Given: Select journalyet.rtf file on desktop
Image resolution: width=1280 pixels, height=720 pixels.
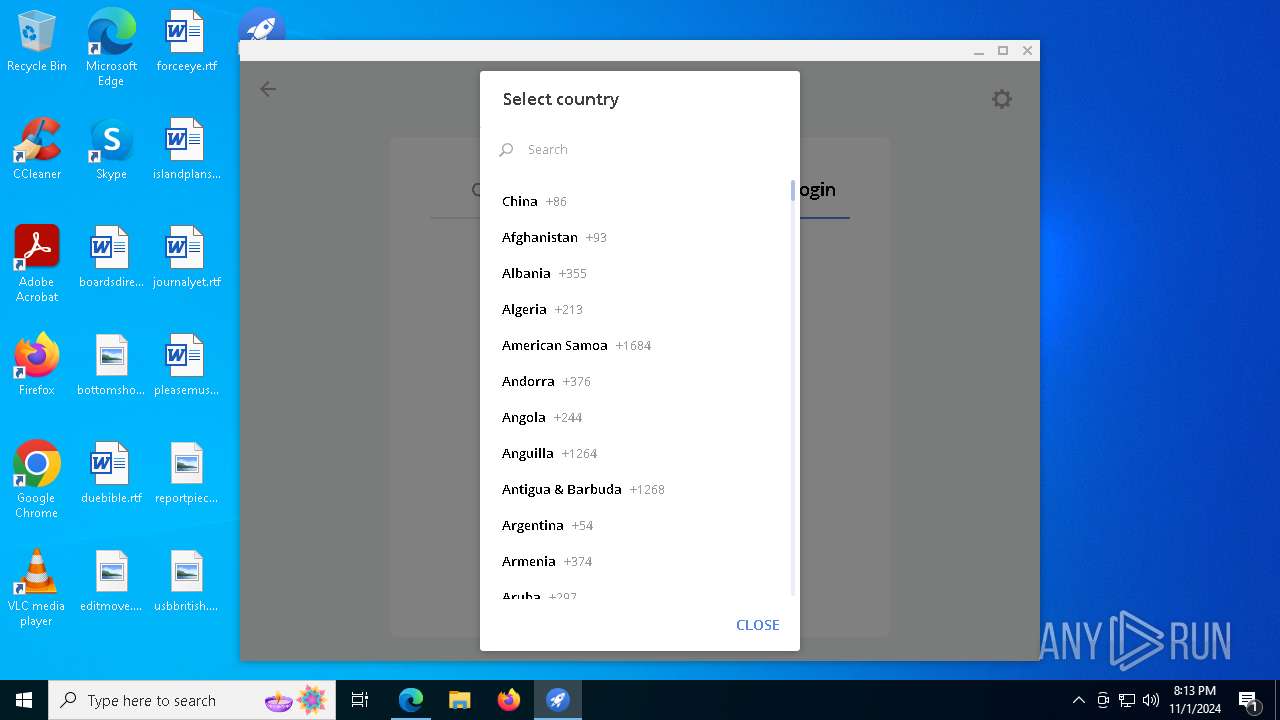Looking at the screenshot, I should pyautogui.click(x=186, y=257).
